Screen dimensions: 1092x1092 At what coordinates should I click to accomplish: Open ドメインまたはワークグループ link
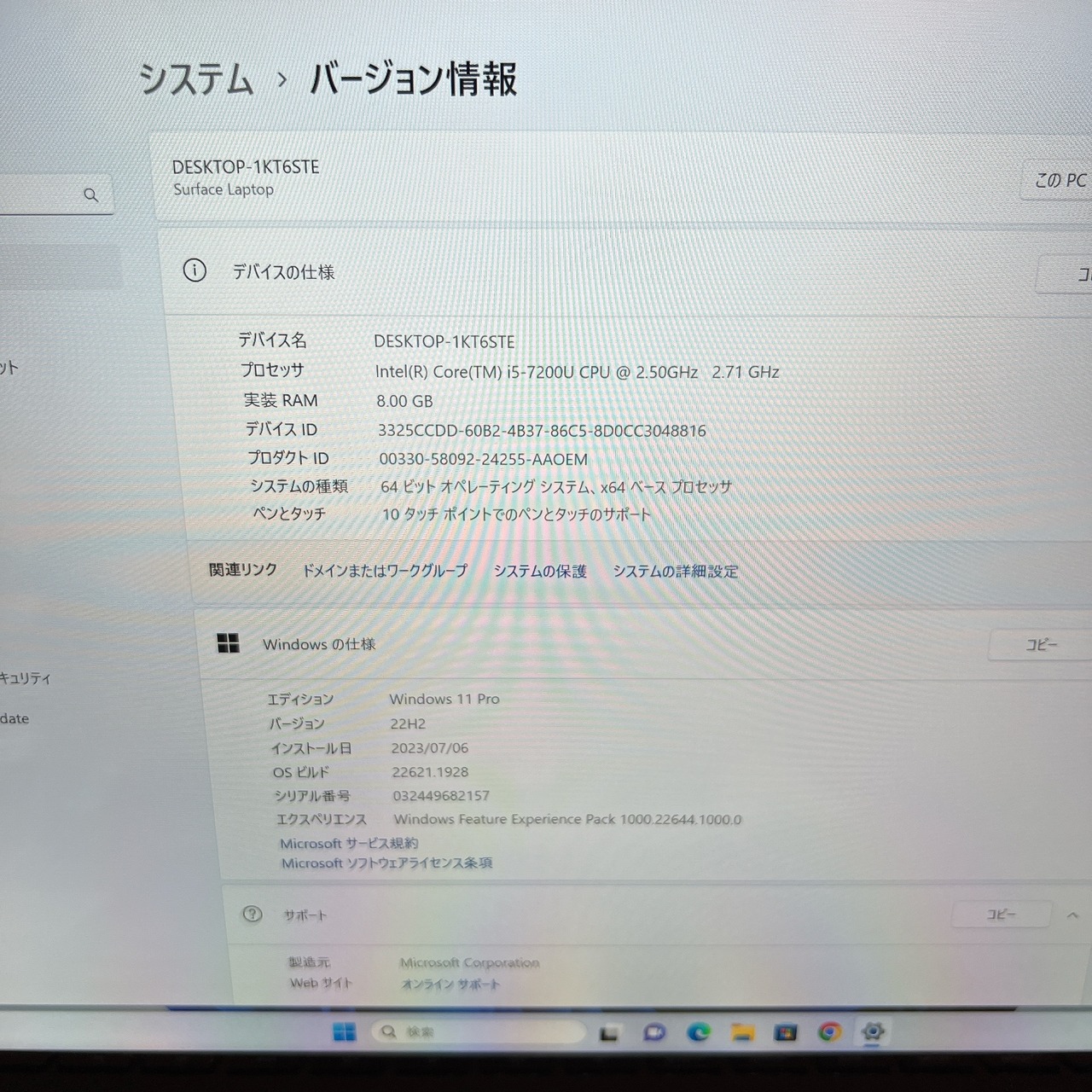tap(385, 571)
